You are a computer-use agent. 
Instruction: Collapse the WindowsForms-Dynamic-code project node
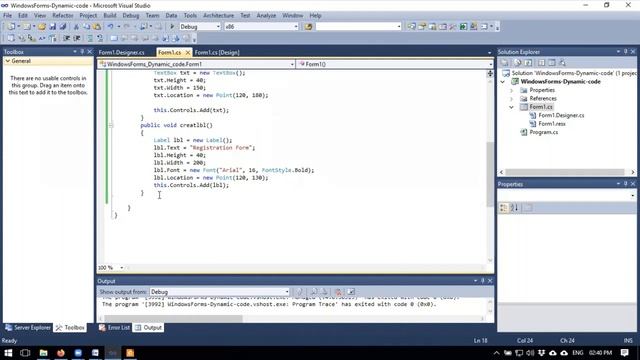503,82
